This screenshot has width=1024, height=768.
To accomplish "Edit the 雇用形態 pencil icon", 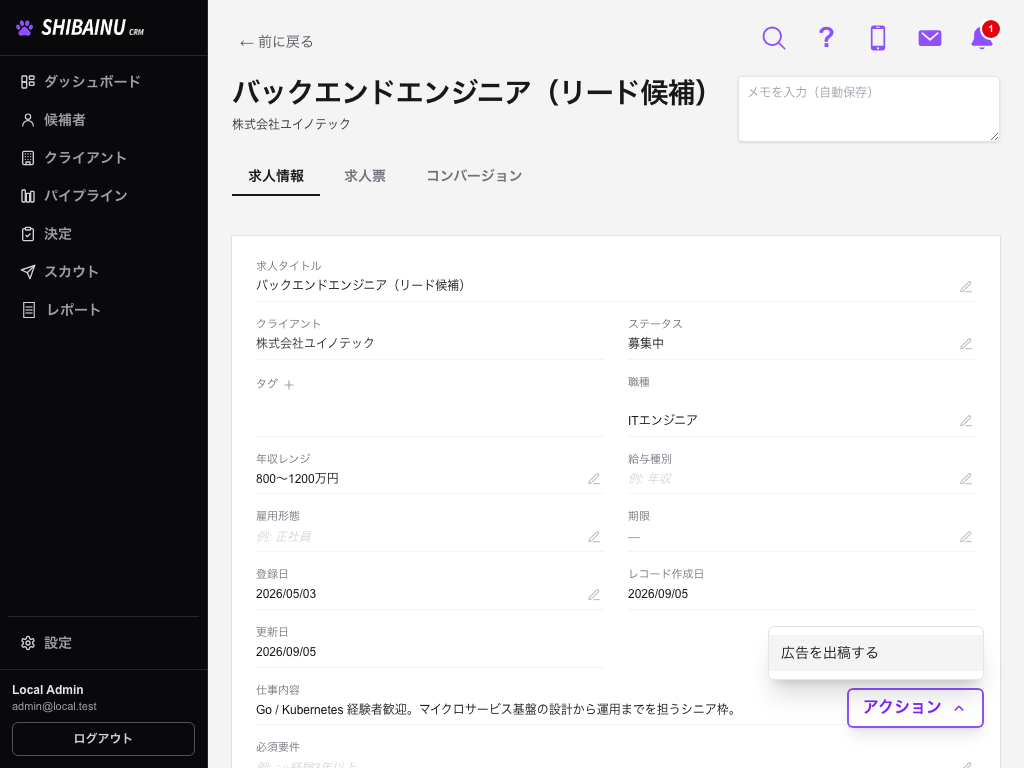I will [594, 537].
